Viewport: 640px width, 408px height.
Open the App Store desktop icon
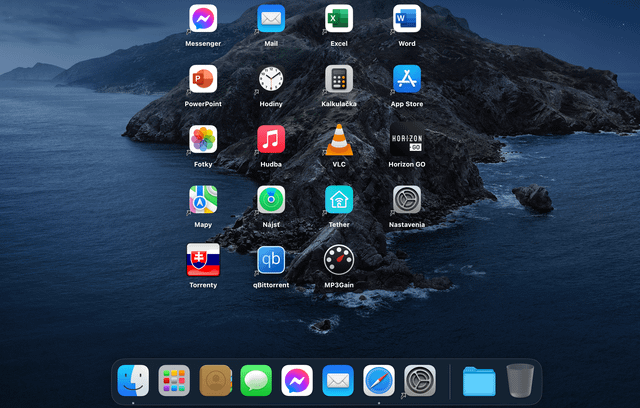pyautogui.click(x=407, y=79)
